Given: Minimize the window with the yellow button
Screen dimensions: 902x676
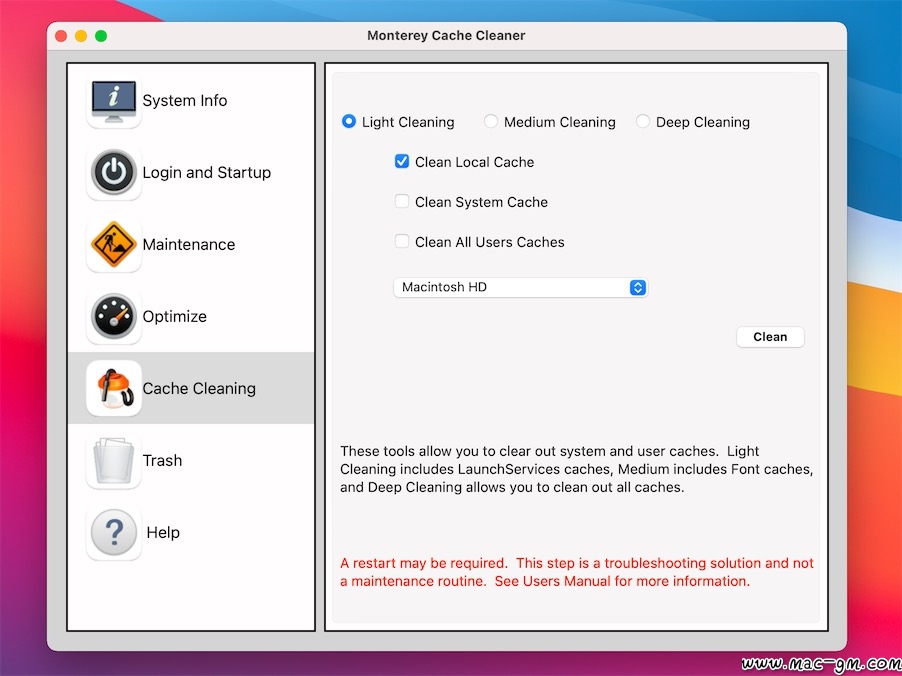Looking at the screenshot, I should 81,36.
